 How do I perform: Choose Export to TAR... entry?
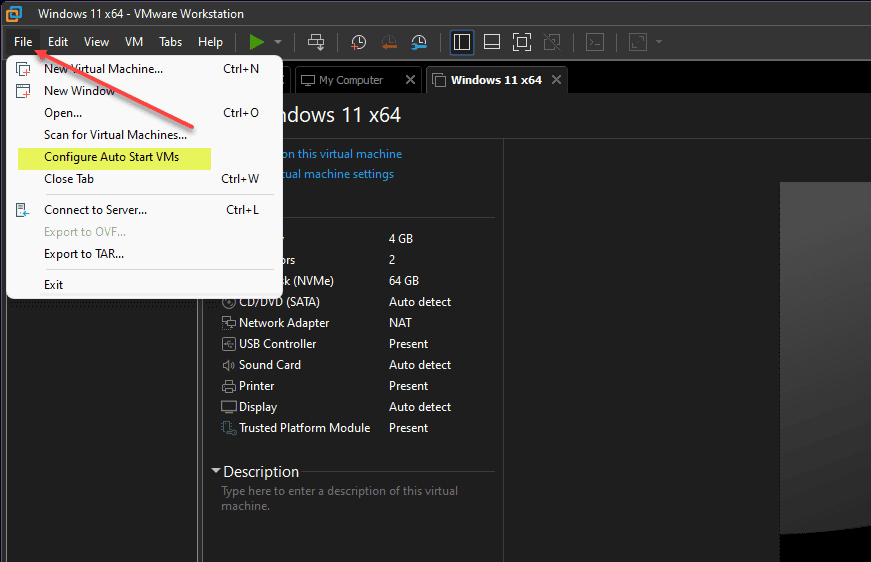click(144, 254)
